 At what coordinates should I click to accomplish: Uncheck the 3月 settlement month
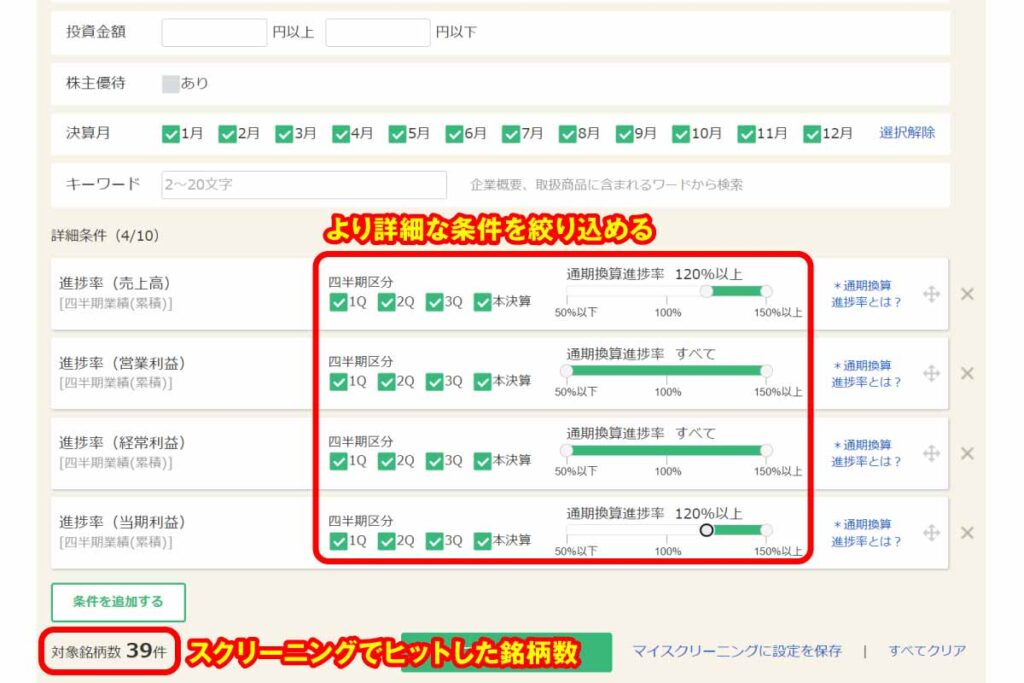point(284,134)
